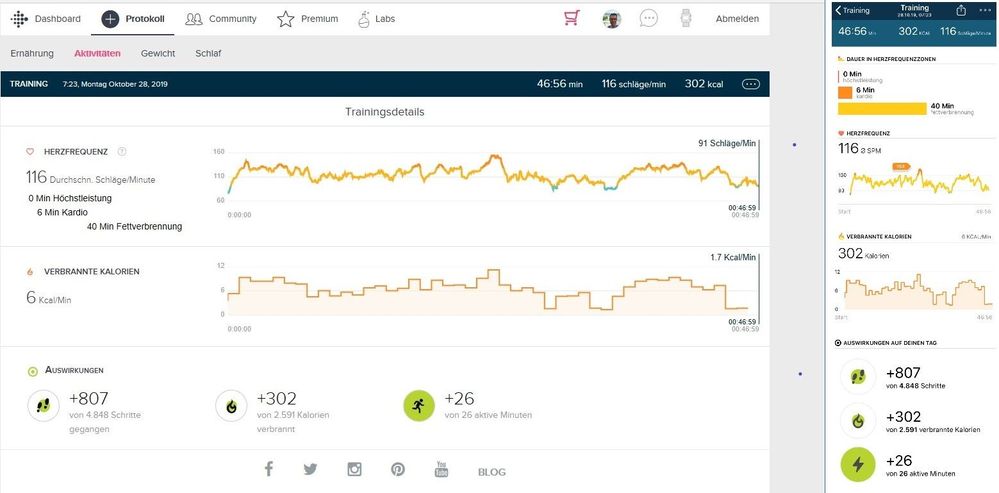Screen dimensions: 999x493
Task: Open the three-dot menu in mobile header
Action: 984,10
